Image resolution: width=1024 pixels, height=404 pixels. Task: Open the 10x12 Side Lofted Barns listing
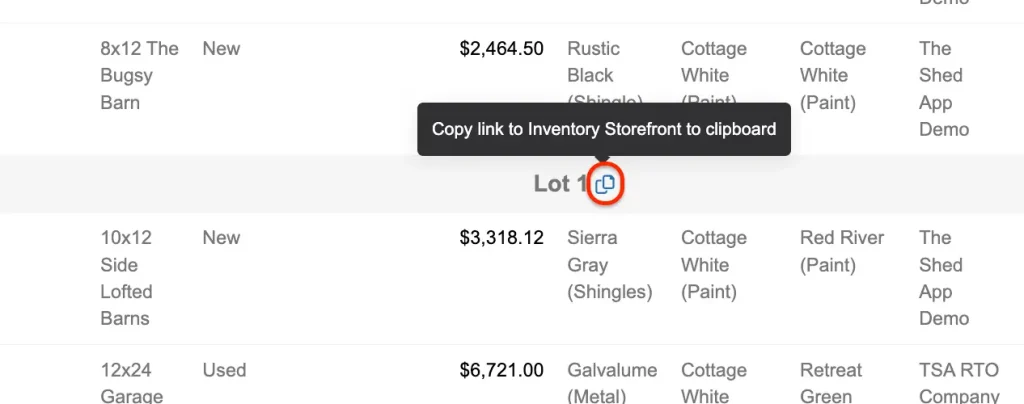tap(126, 278)
